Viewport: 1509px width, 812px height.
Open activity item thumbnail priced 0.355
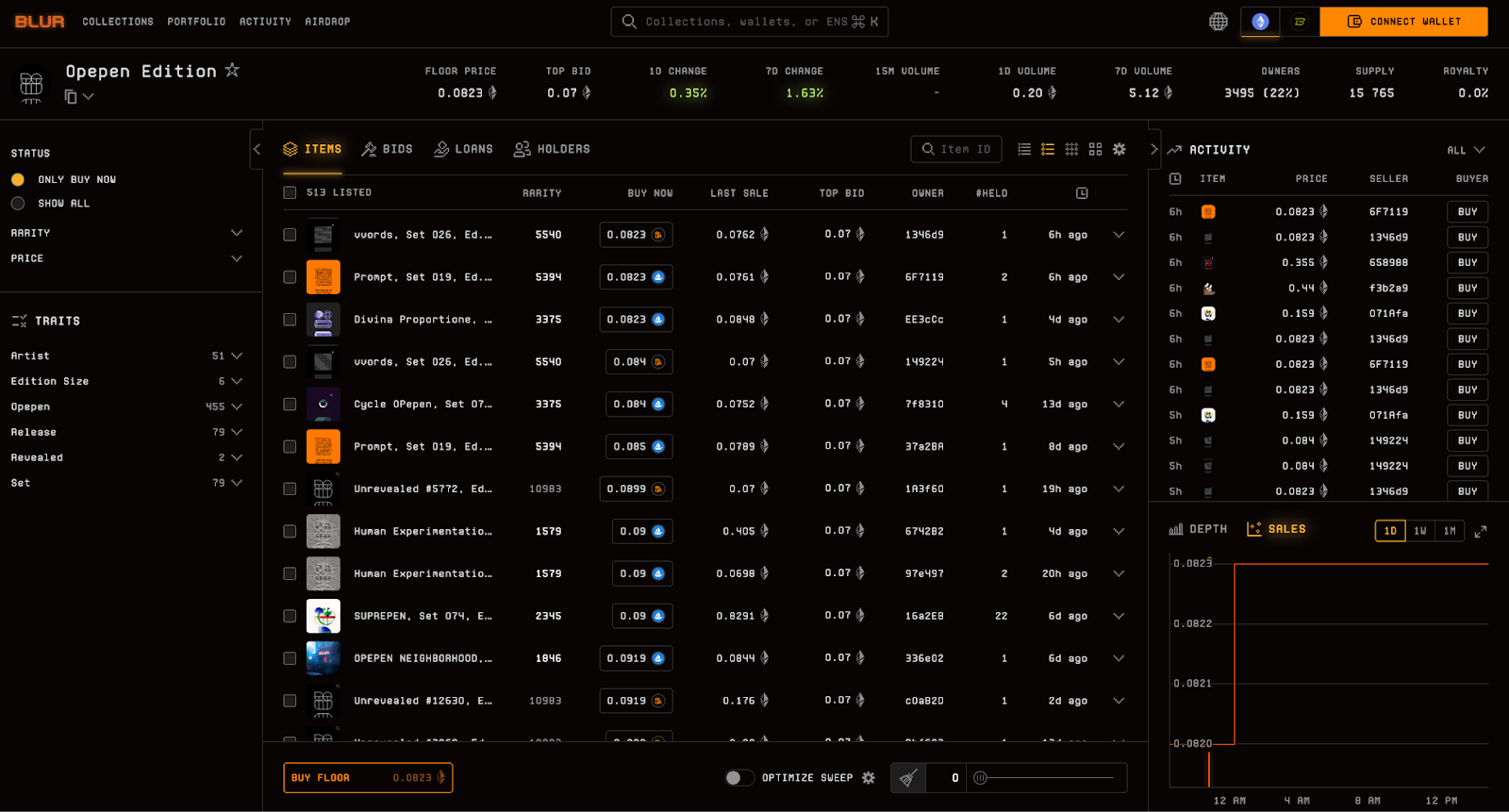[1208, 262]
